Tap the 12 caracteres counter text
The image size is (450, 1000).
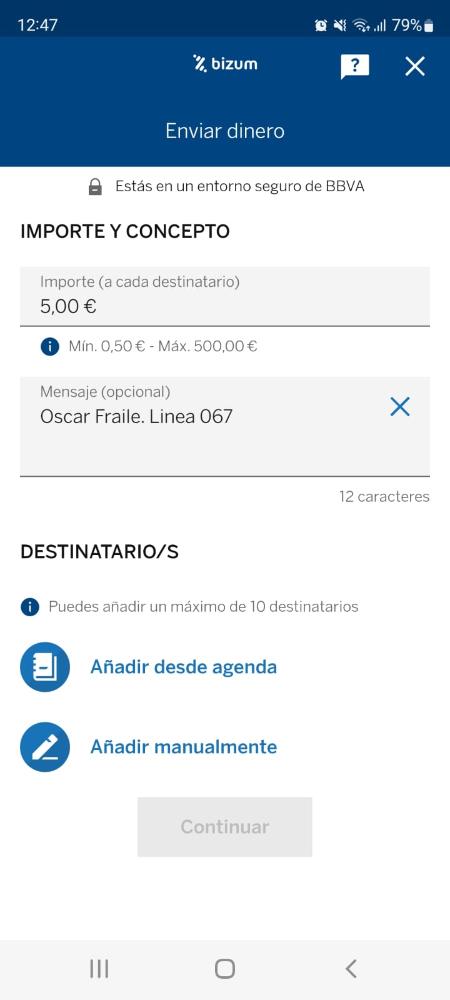coord(384,497)
